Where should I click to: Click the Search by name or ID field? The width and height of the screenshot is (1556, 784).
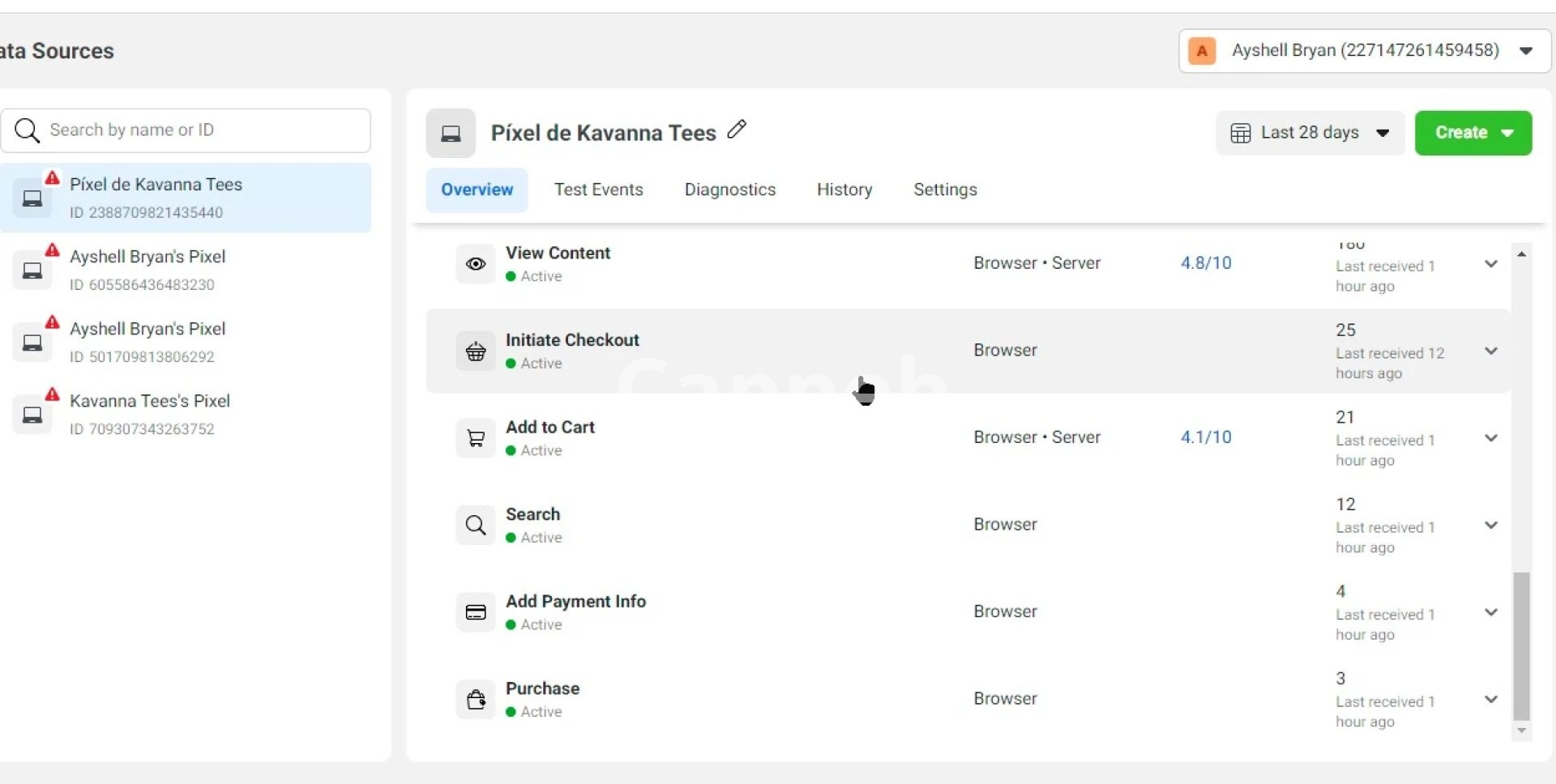point(194,130)
